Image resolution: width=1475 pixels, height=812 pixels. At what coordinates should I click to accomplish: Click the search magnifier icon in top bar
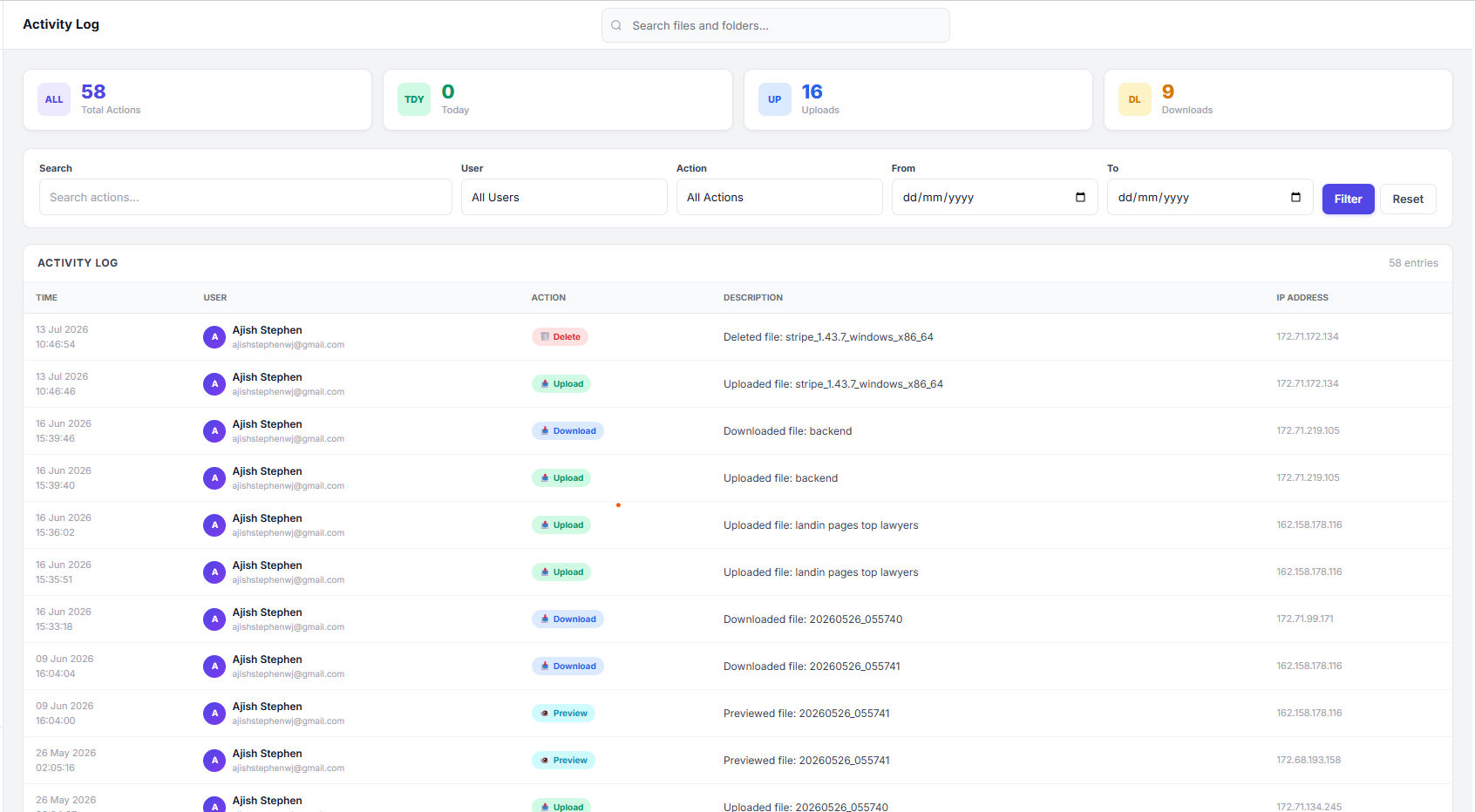pyautogui.click(x=616, y=25)
